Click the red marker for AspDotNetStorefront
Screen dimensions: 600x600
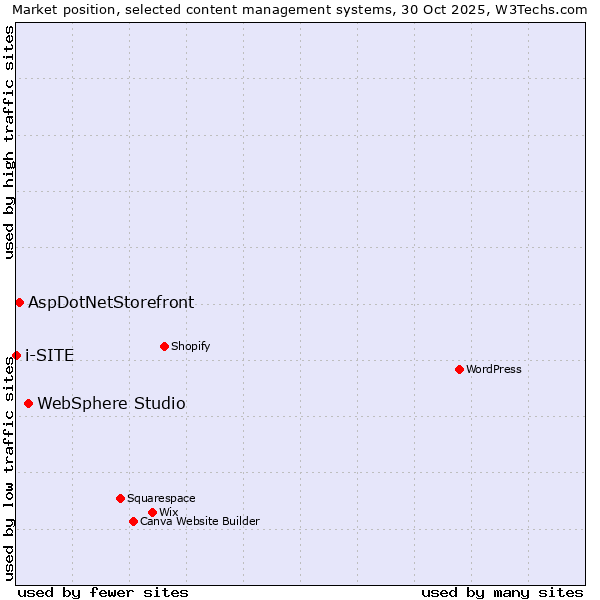(19, 302)
